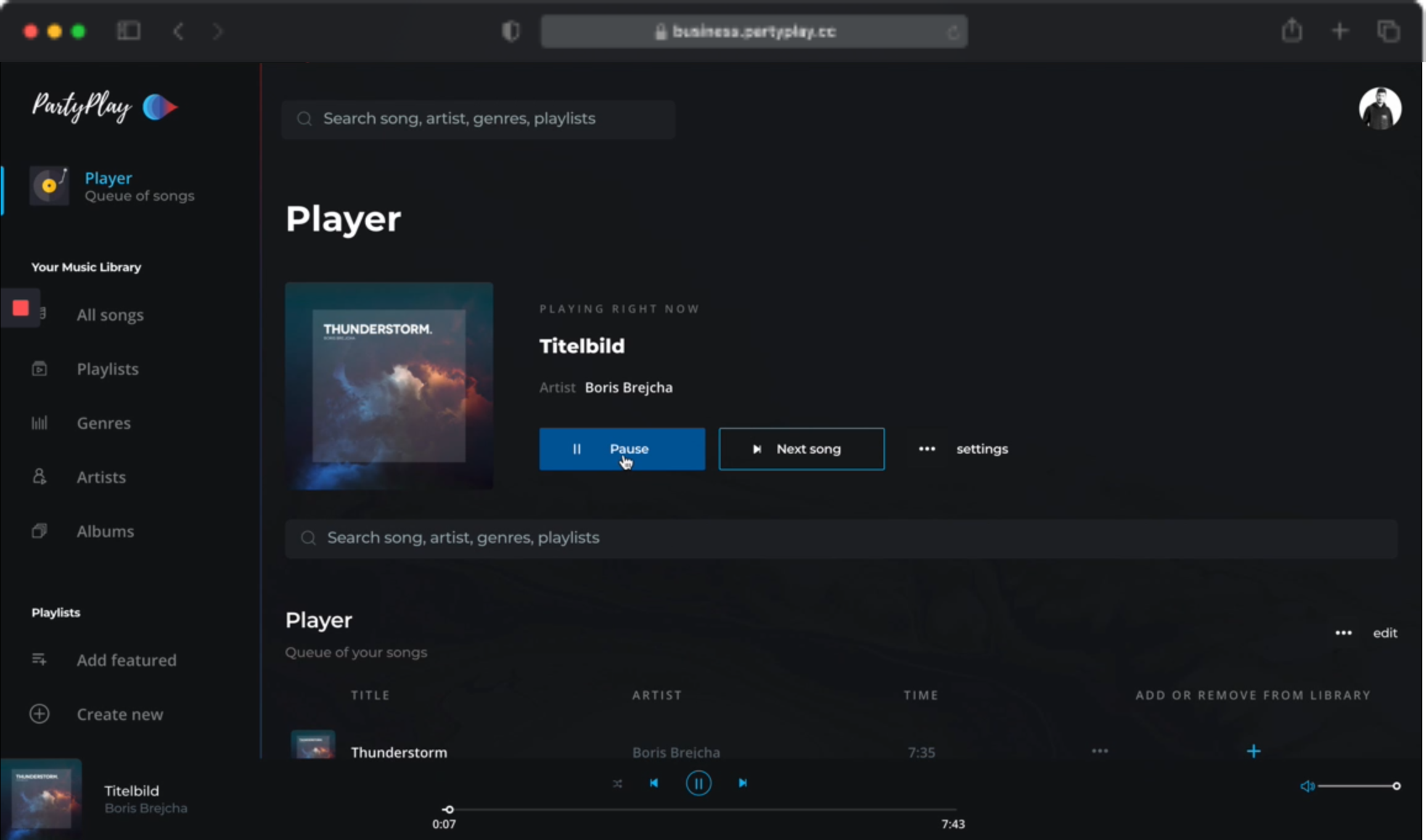1426x840 pixels.
Task: Click the TITLE column header
Action: point(371,695)
